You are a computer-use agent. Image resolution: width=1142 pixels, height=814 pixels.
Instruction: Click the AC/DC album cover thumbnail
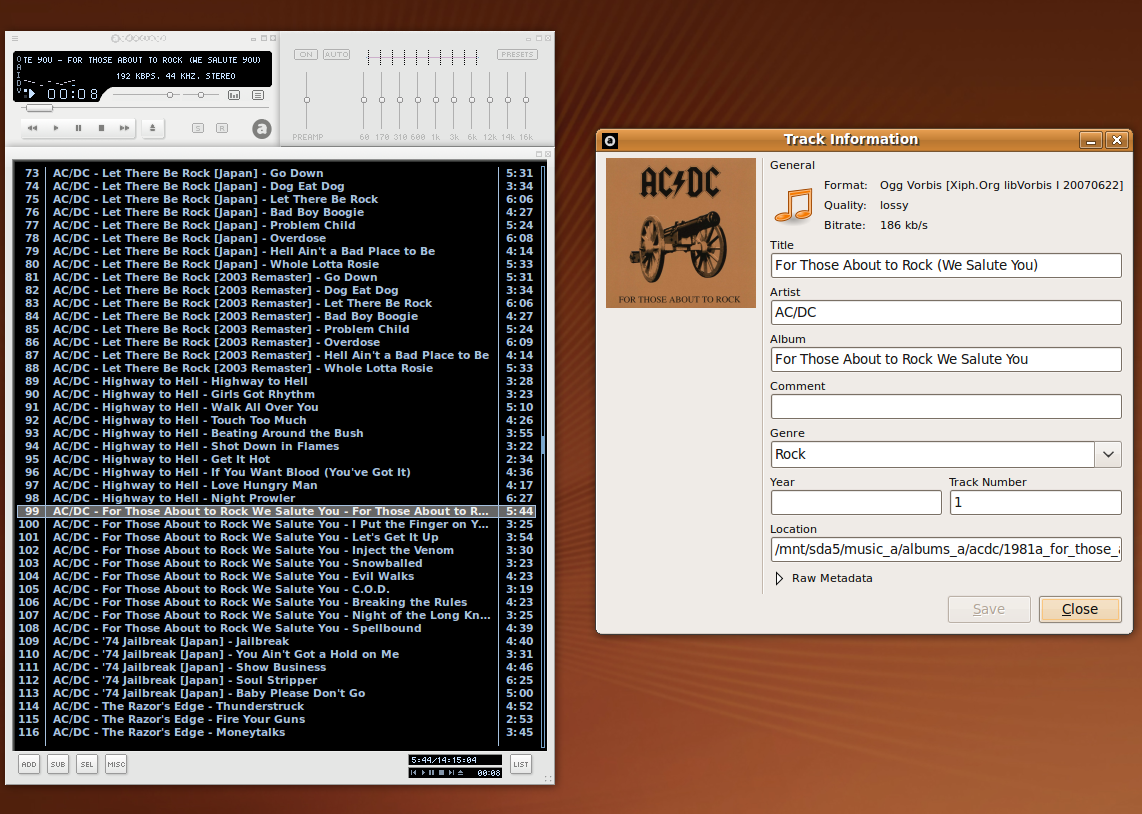tap(681, 233)
